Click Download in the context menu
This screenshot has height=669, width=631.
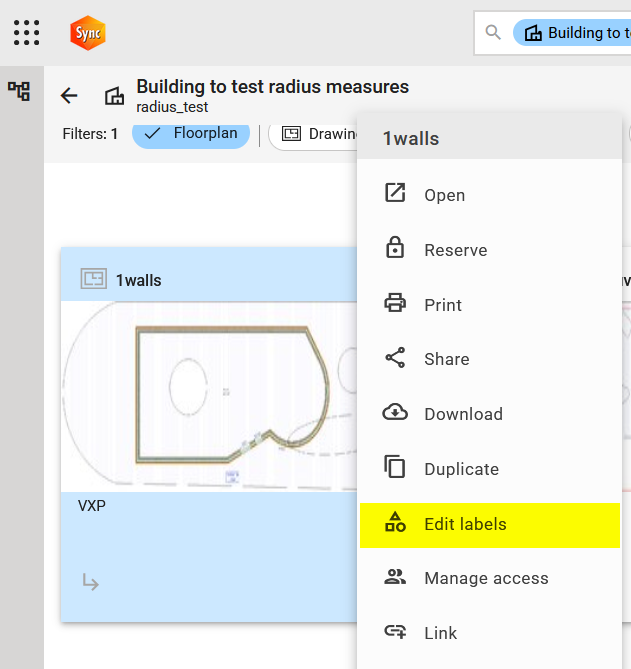[x=463, y=414]
